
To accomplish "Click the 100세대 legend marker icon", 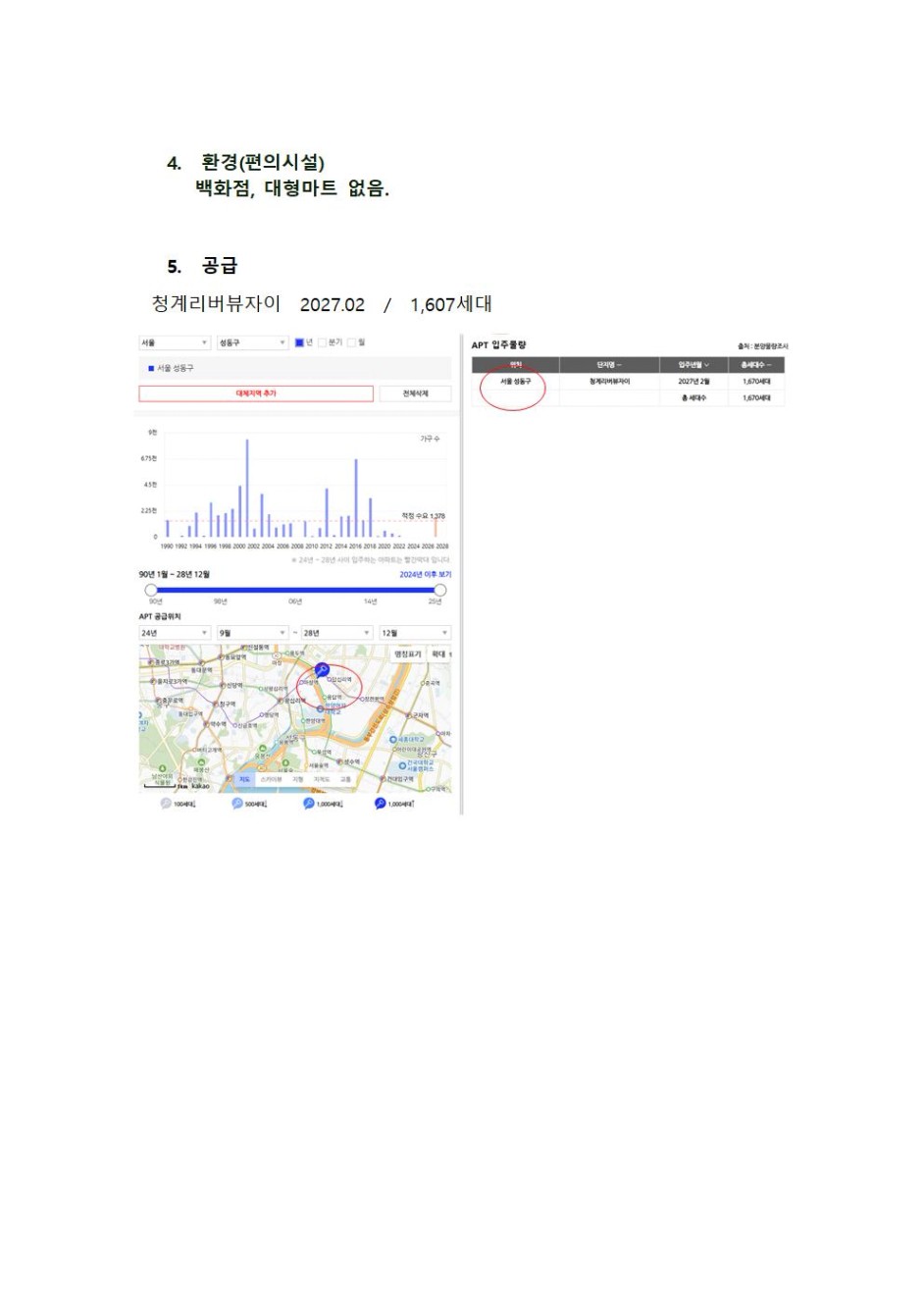I will pos(166,804).
